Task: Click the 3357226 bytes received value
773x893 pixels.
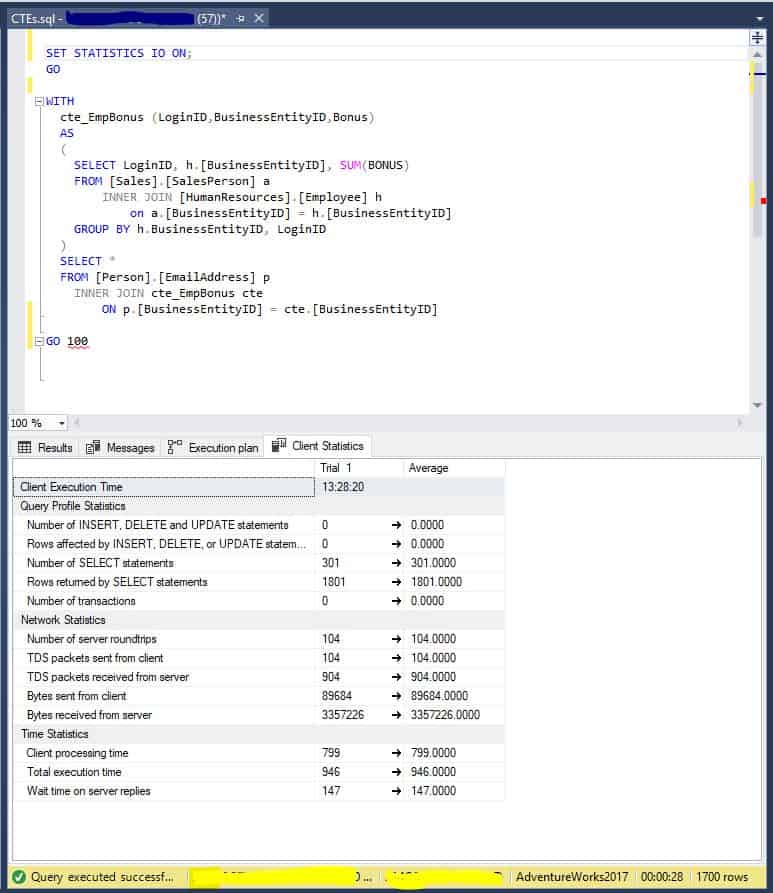Action: click(342, 715)
